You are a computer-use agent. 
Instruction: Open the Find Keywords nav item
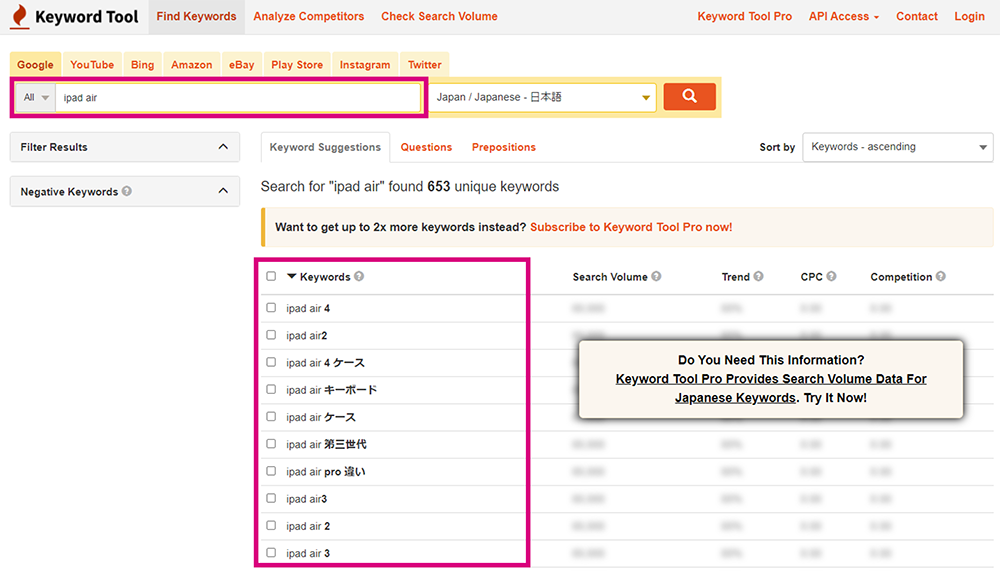[x=196, y=17]
